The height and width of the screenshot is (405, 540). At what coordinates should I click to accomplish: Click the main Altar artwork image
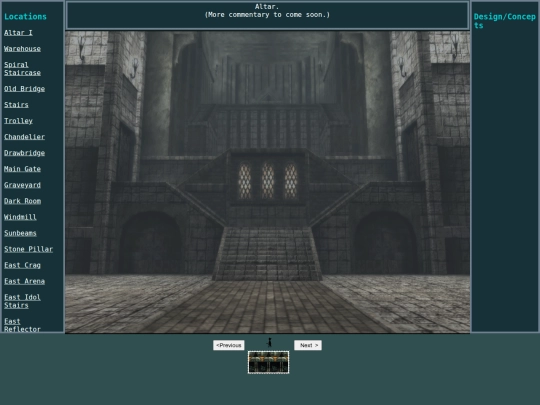pyautogui.click(x=268, y=182)
